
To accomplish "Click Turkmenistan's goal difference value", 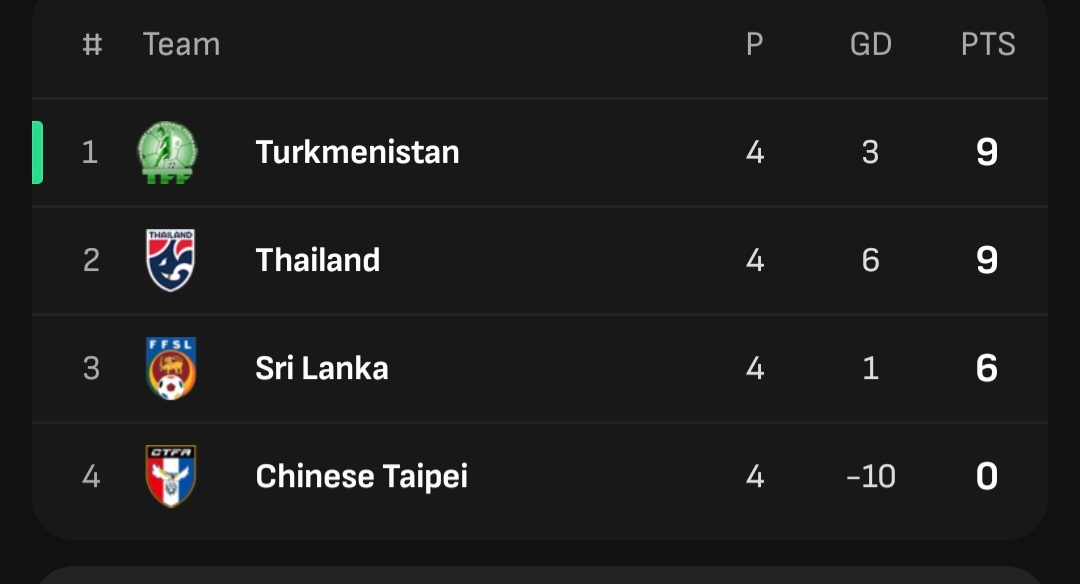I will (x=870, y=152).
